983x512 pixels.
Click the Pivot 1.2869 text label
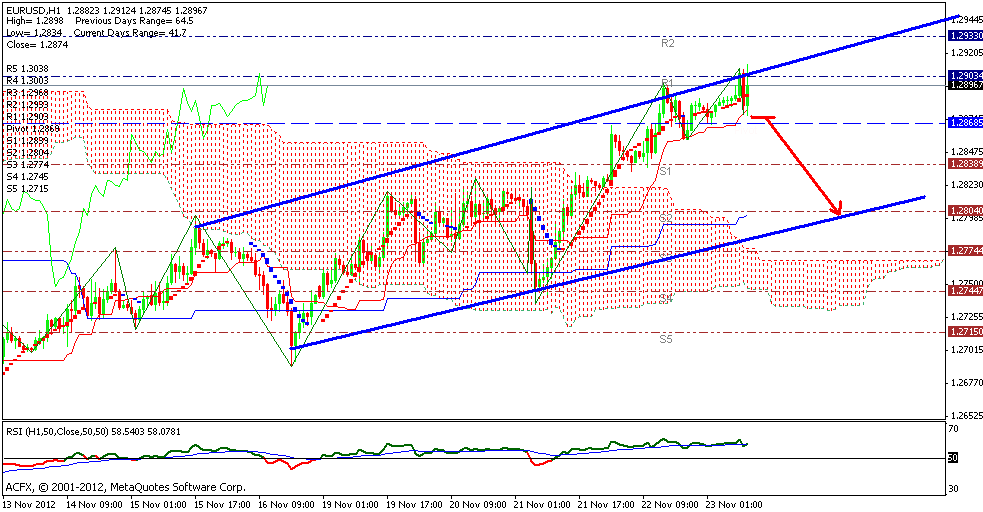32,129
